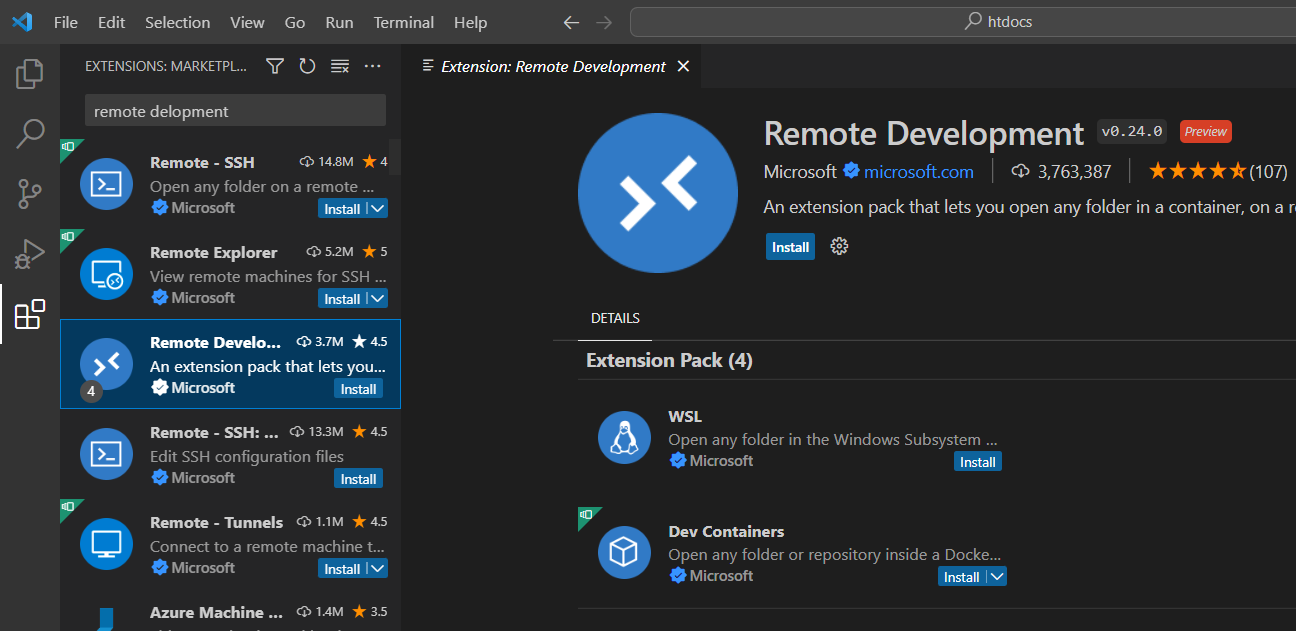Open the Run and Debug view
Screen dimensions: 1296x631
[x=30, y=254]
